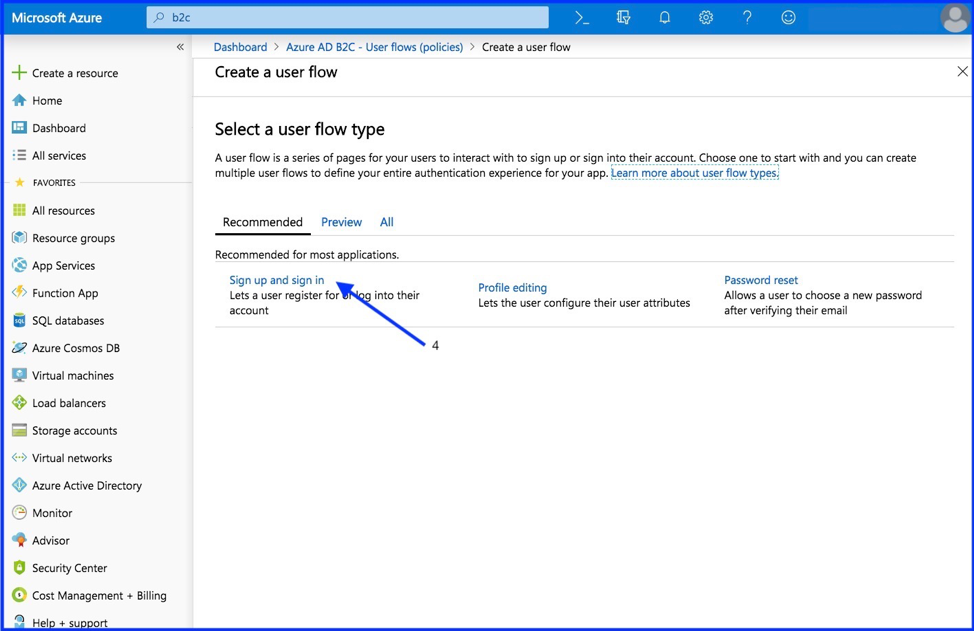The image size is (974, 631).
Task: Click the Azure Active Directory icon
Action: (x=19, y=485)
